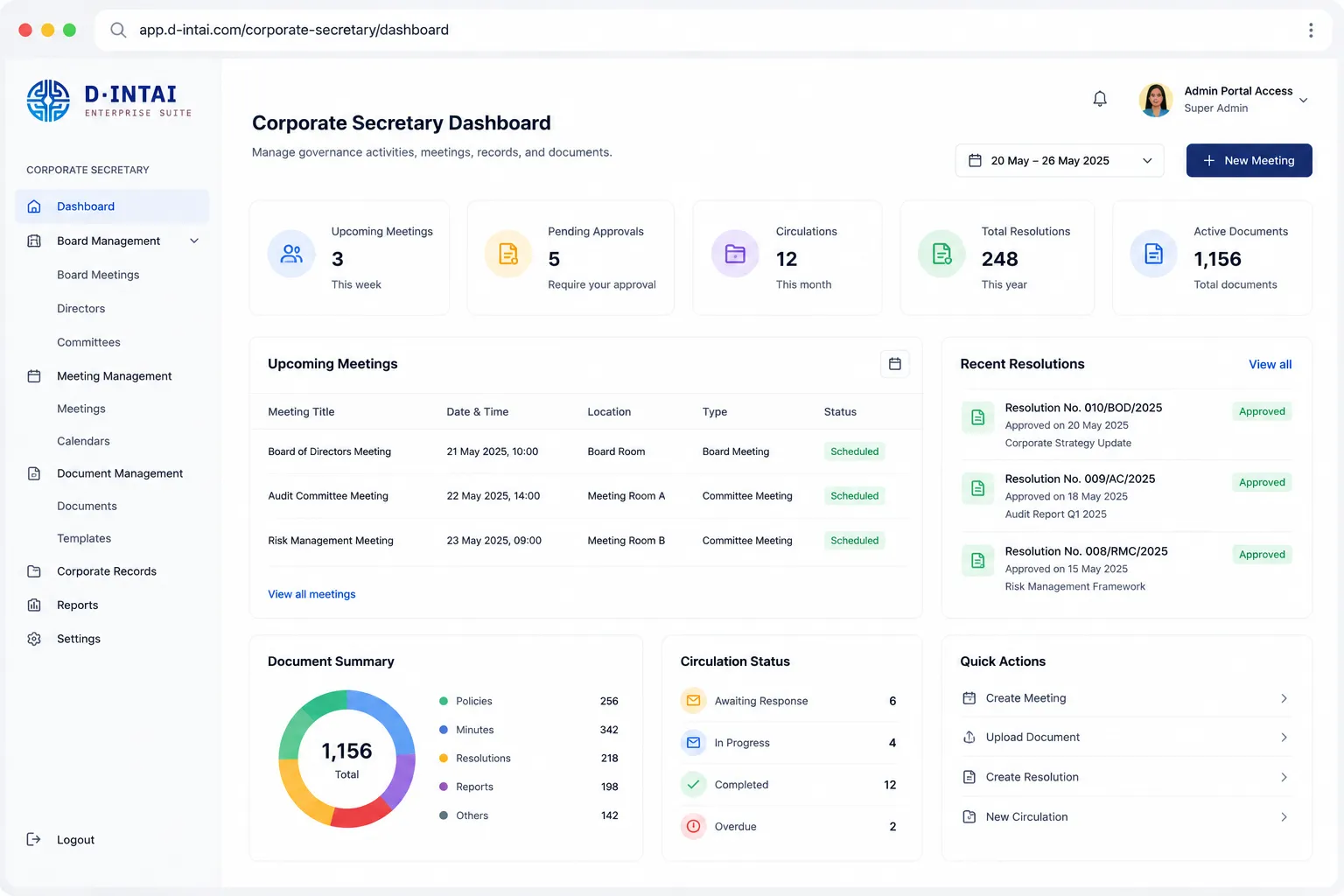
Task: Click the D-INTAI logo emblem
Action: pyautogui.click(x=48, y=101)
